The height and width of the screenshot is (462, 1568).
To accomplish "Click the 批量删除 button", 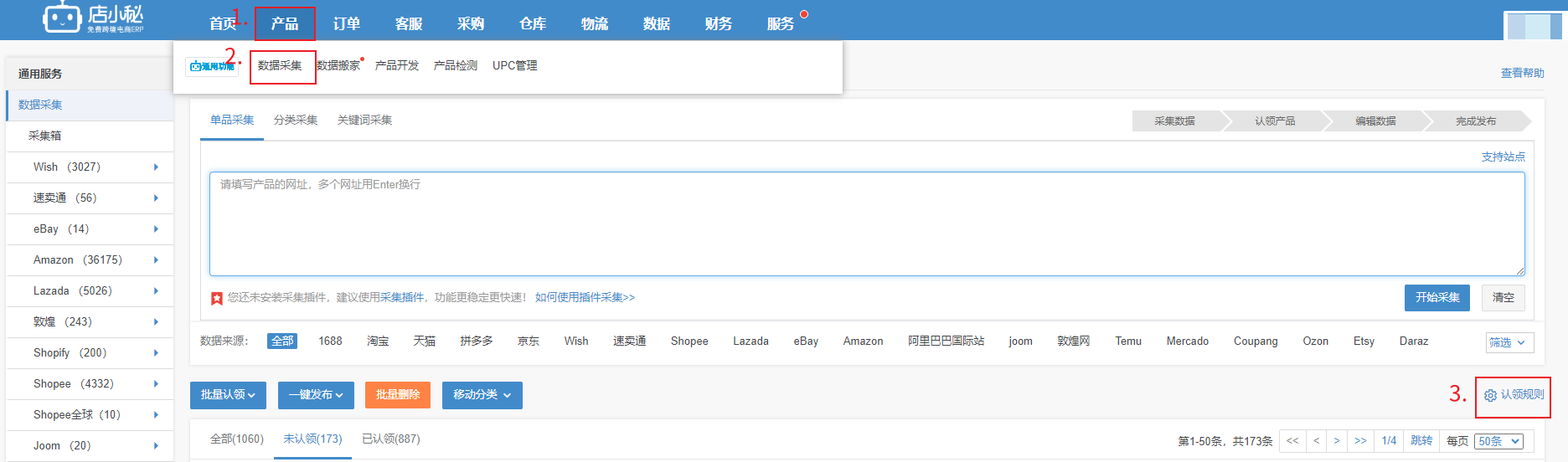I will (398, 395).
